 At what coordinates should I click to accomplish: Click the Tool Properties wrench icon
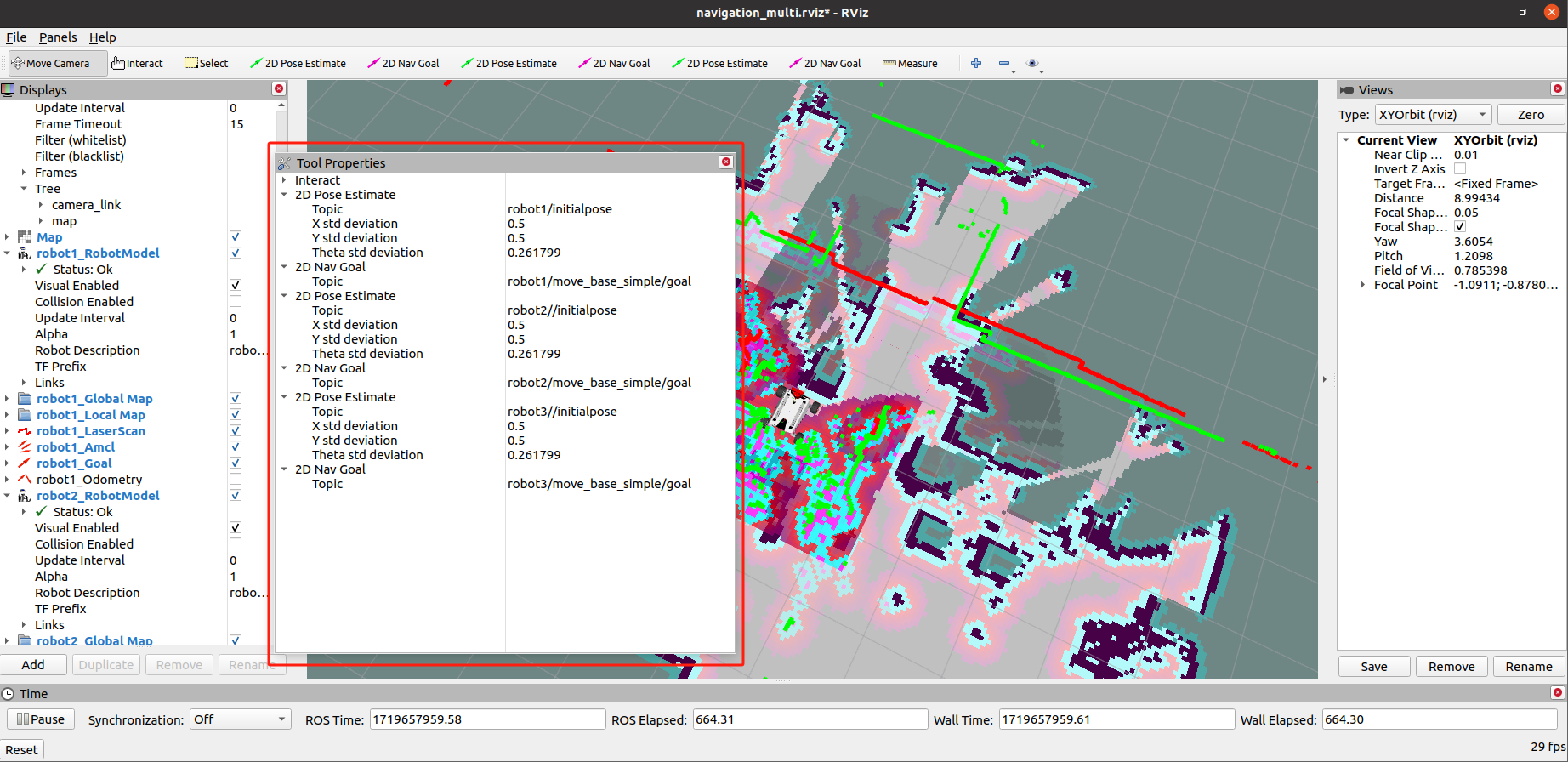[x=284, y=162]
